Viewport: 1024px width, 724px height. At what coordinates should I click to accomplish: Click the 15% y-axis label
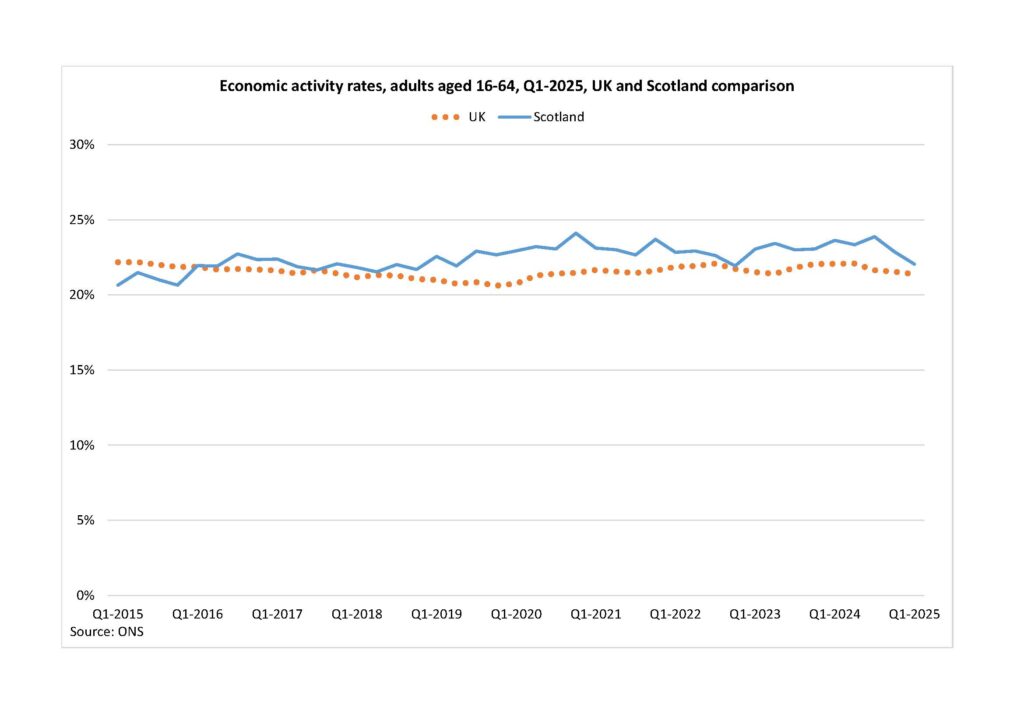pyautogui.click(x=82, y=370)
